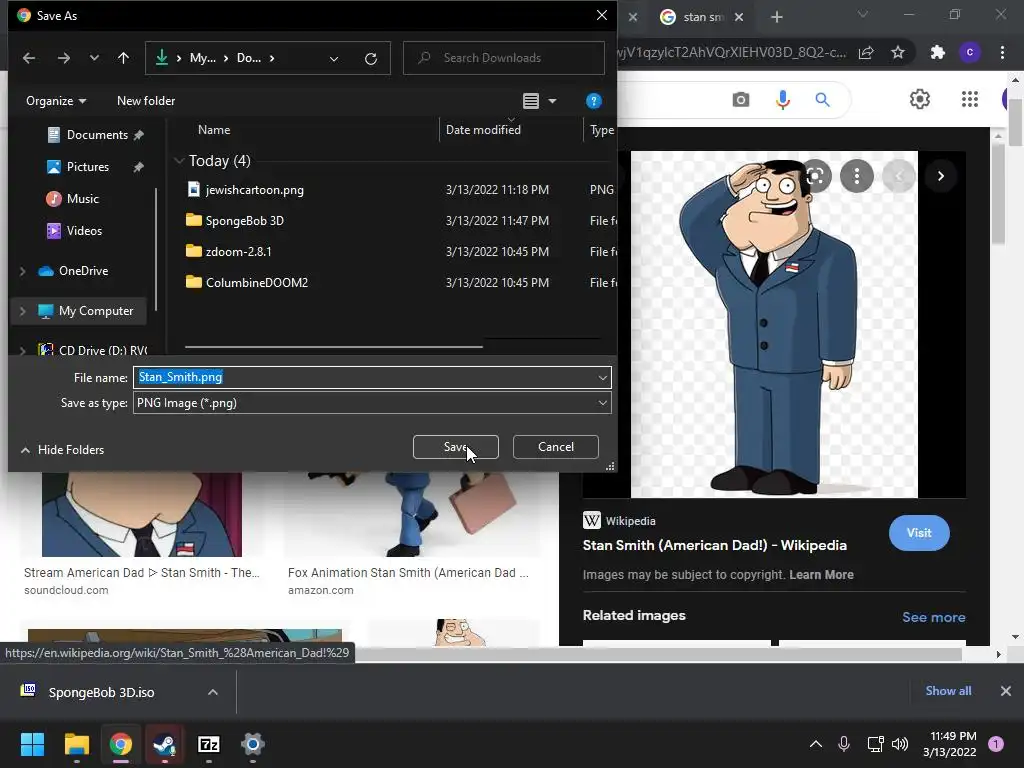Open Google Lens on the Stan Smith image

click(815, 176)
